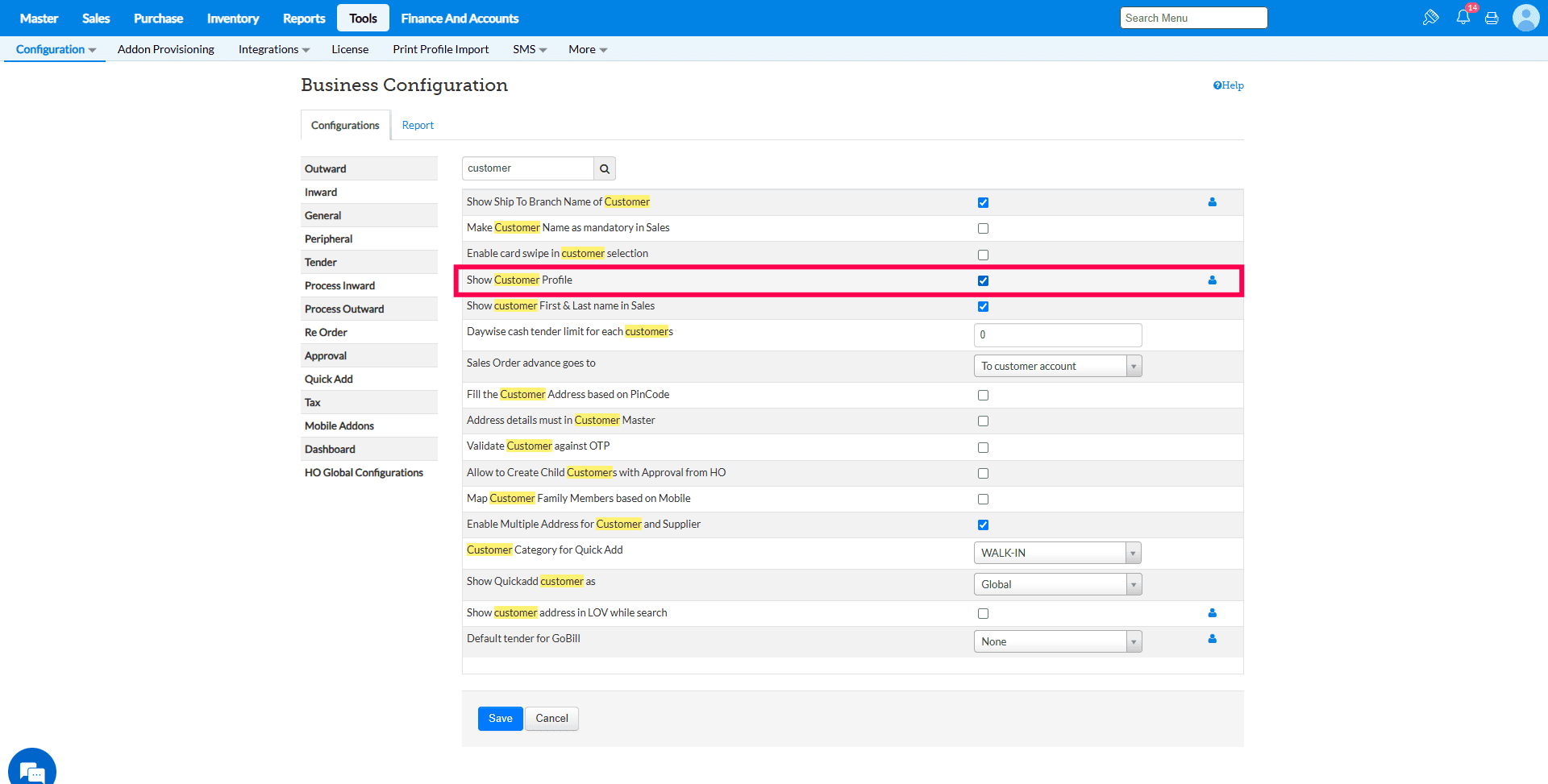The image size is (1548, 784).
Task: Open the chat support bubble
Action: click(x=32, y=769)
